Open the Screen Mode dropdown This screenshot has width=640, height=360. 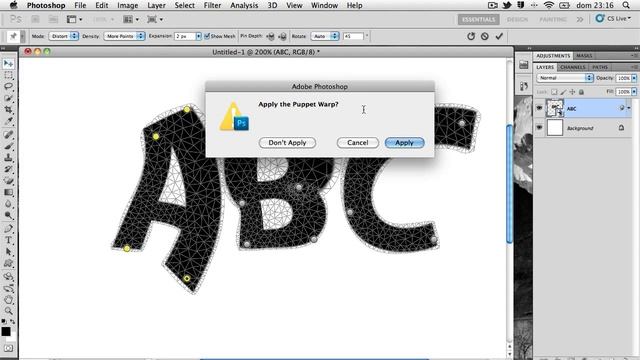click(155, 19)
